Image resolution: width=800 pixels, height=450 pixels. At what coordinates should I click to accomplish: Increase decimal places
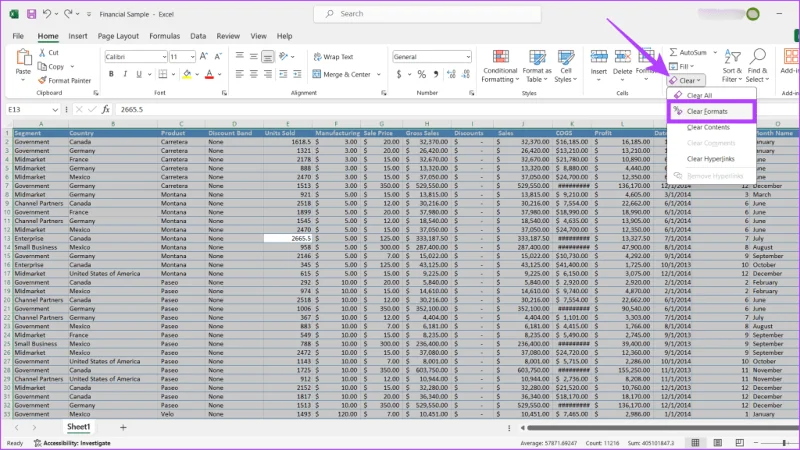click(x=451, y=74)
